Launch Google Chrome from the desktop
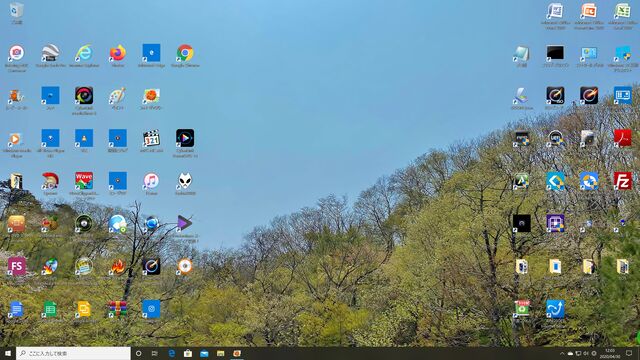The image size is (640, 360). [185, 53]
